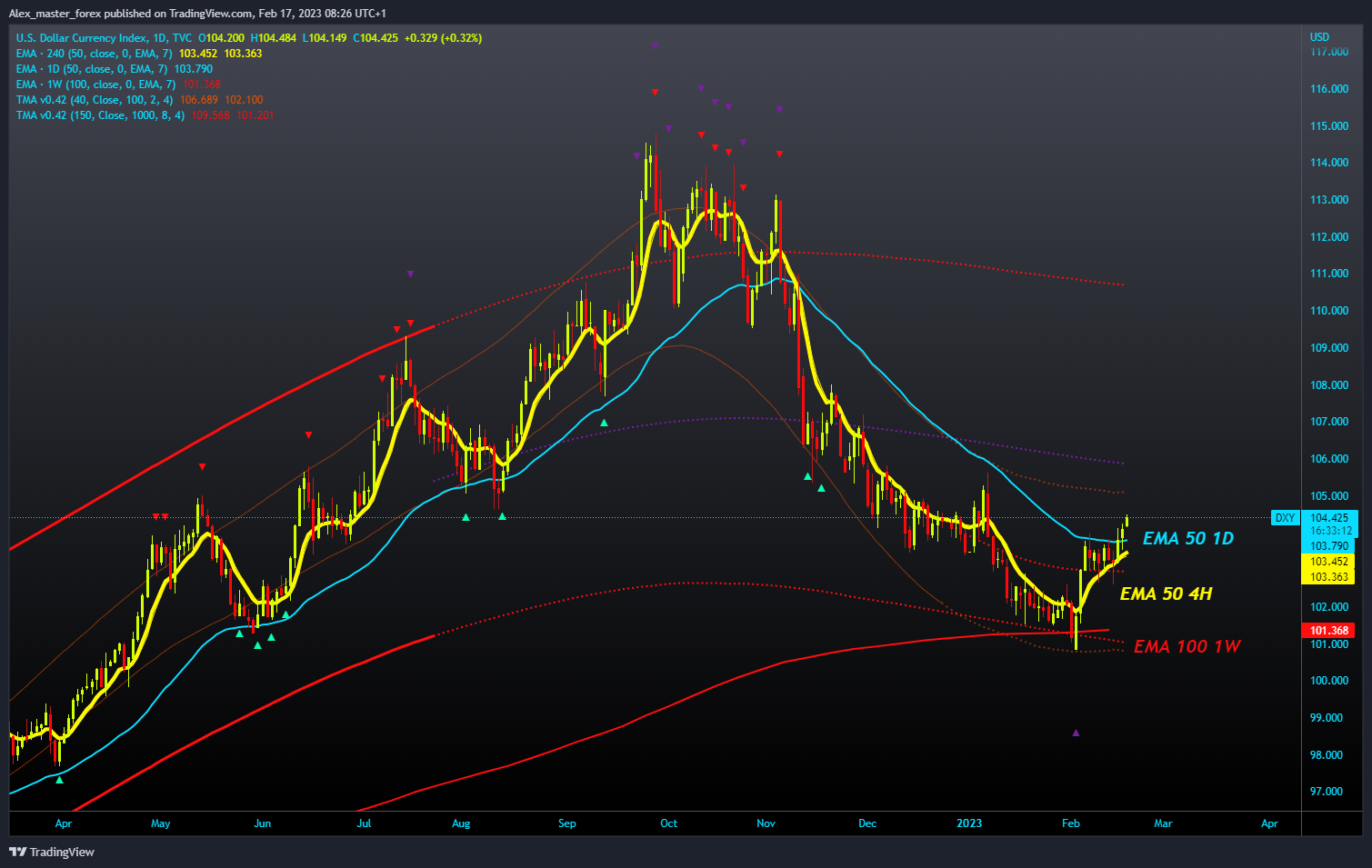Screen dimensions: 1372x868
Task: Click the change value +0.329 (+0.32%)
Action: (x=444, y=38)
